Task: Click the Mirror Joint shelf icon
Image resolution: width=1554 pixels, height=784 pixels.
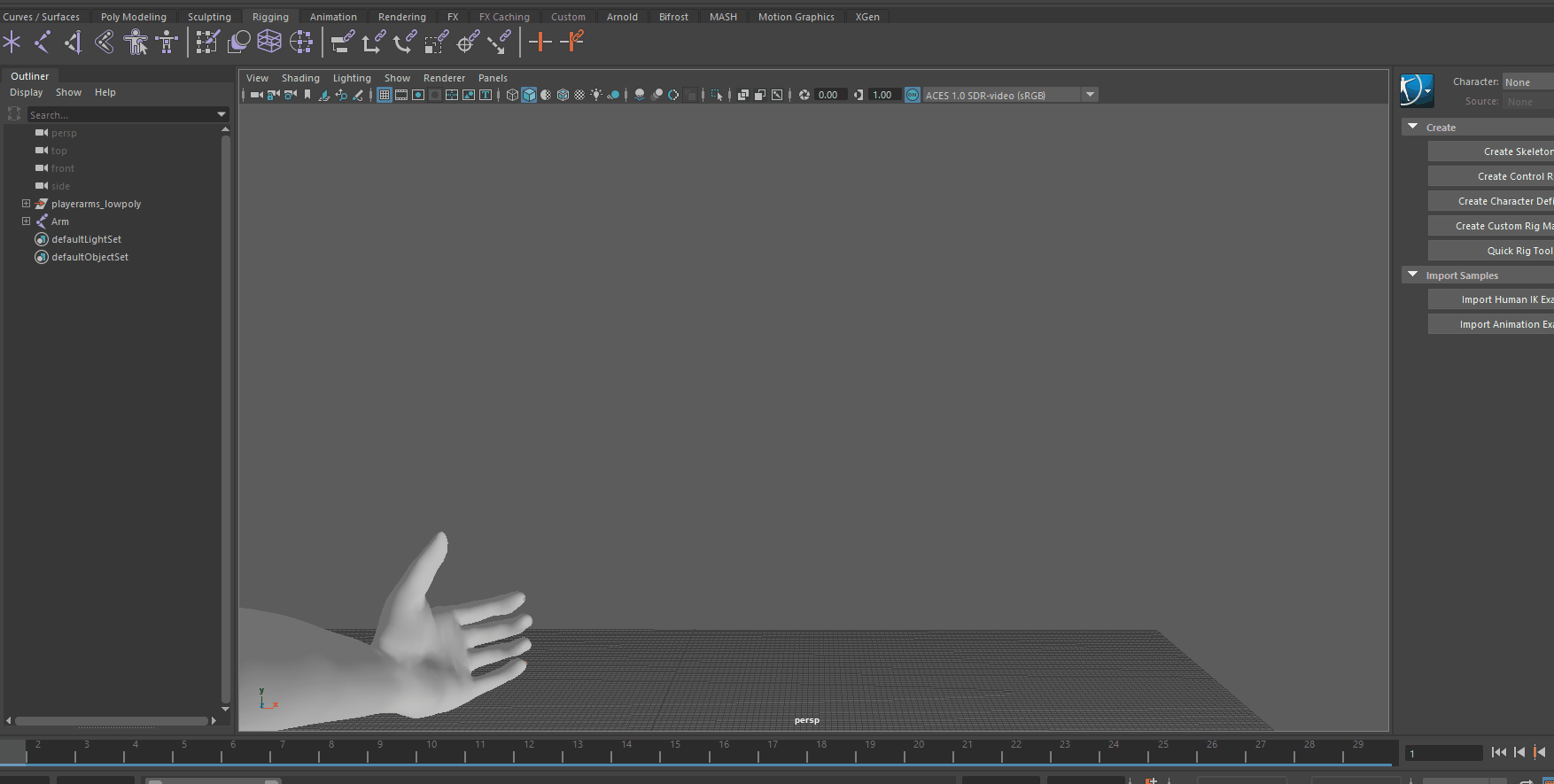Action: coord(74,42)
